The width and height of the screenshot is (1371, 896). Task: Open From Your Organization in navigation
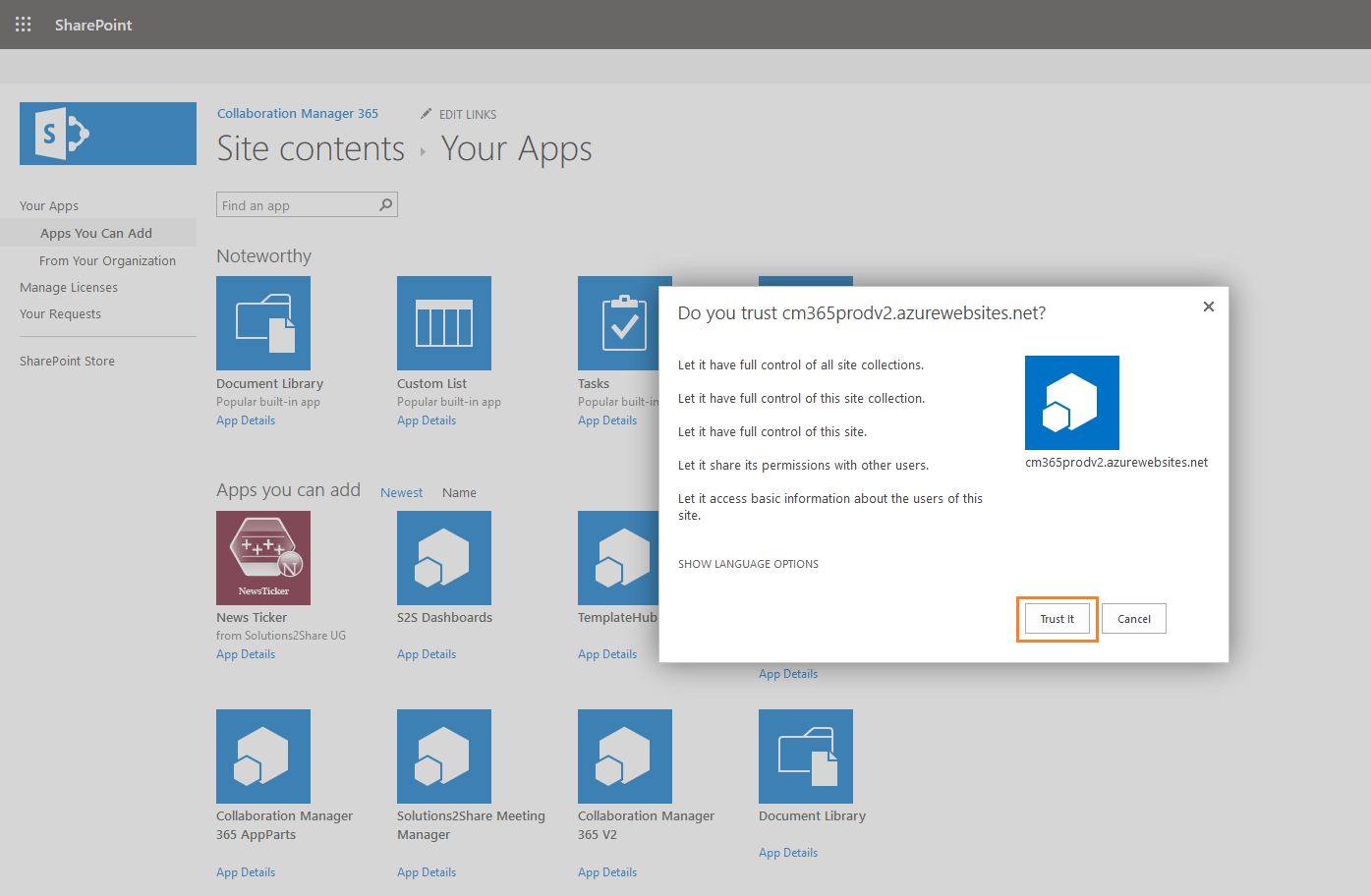pos(108,260)
